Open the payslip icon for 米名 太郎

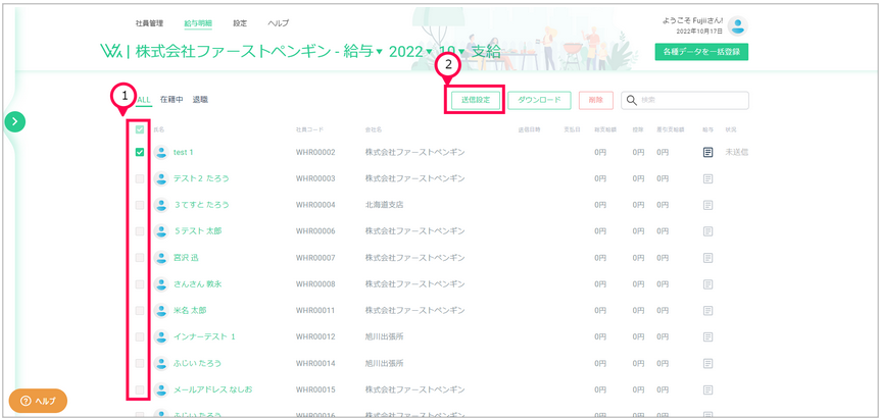[x=708, y=310]
